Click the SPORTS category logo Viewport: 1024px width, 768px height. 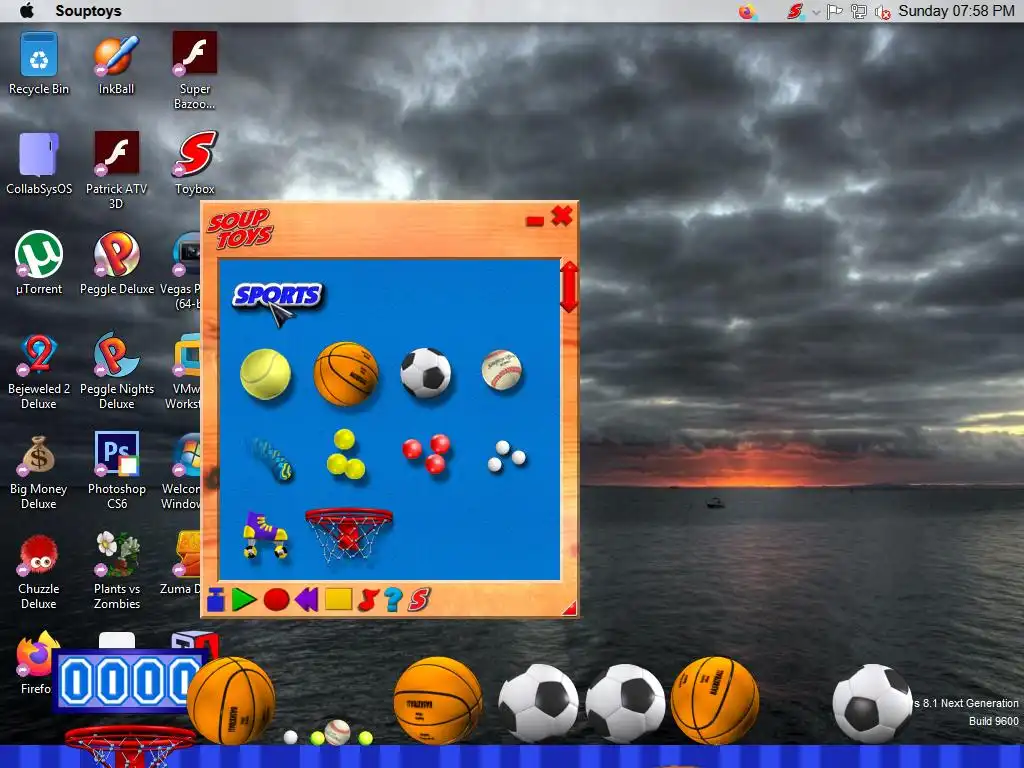click(278, 296)
